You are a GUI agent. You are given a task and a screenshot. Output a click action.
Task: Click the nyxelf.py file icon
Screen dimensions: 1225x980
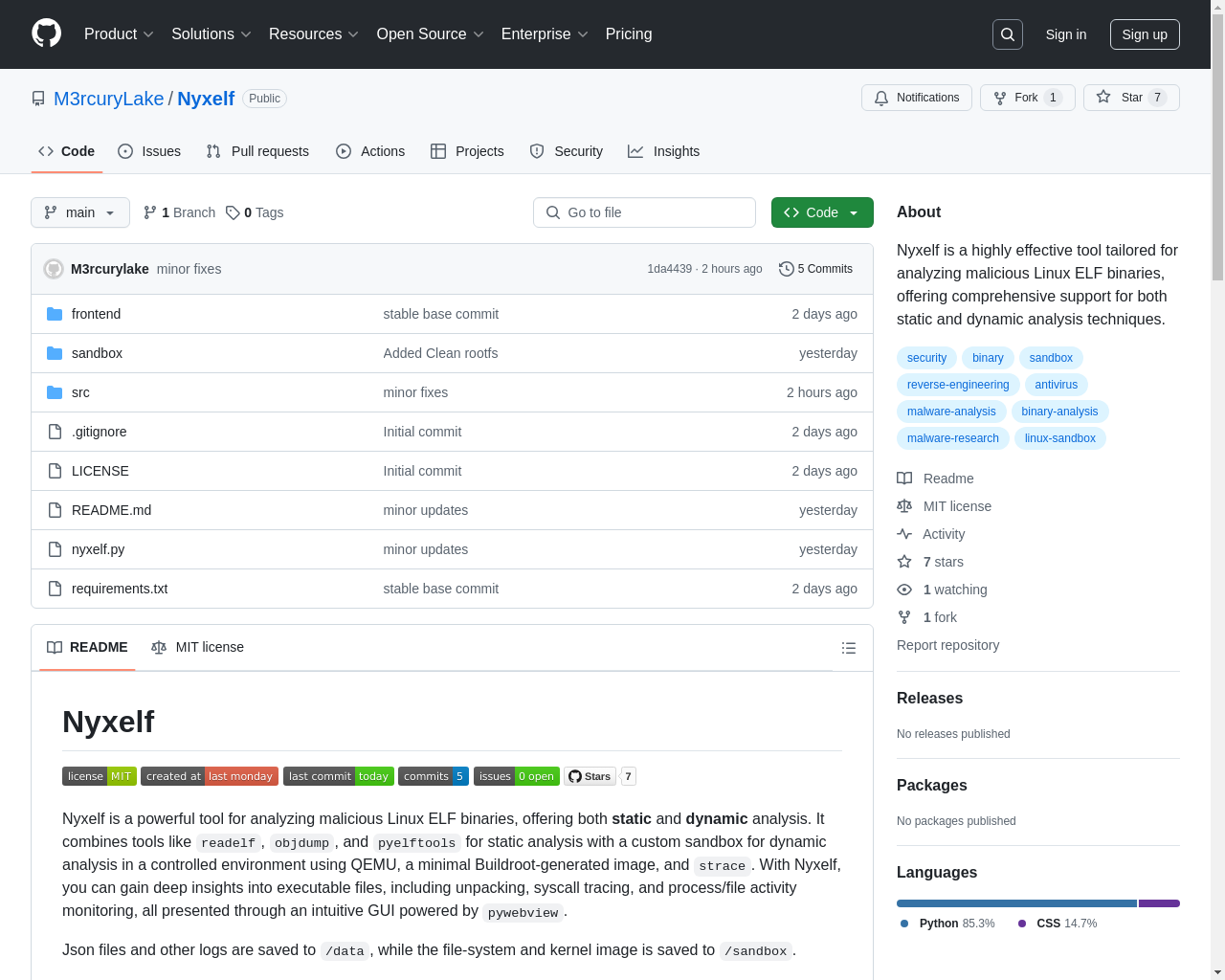pos(55,549)
